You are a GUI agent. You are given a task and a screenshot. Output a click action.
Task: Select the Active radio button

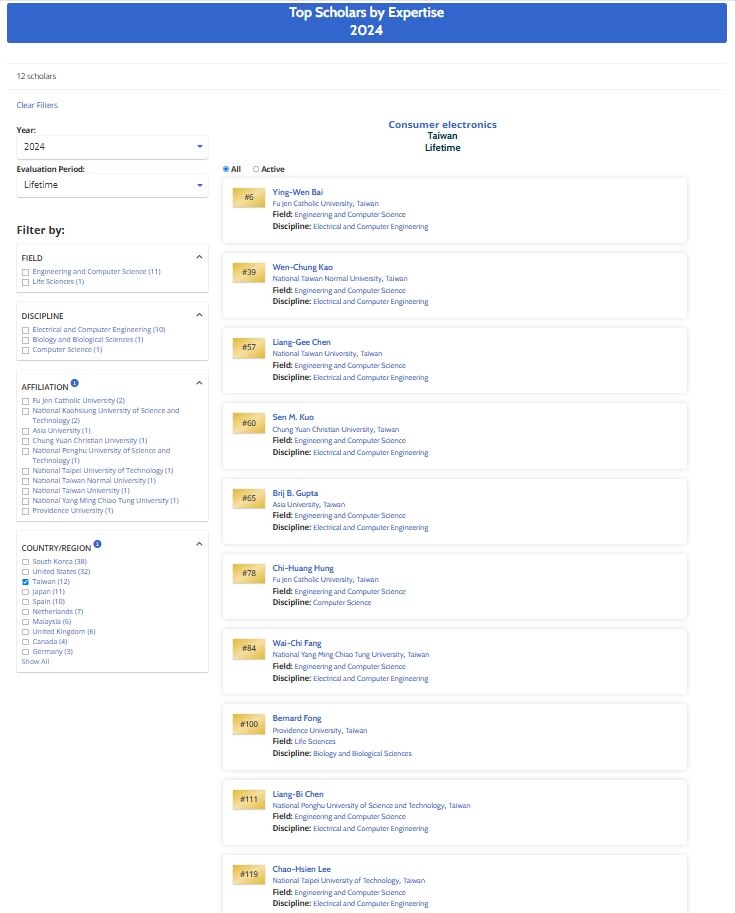pyautogui.click(x=256, y=169)
